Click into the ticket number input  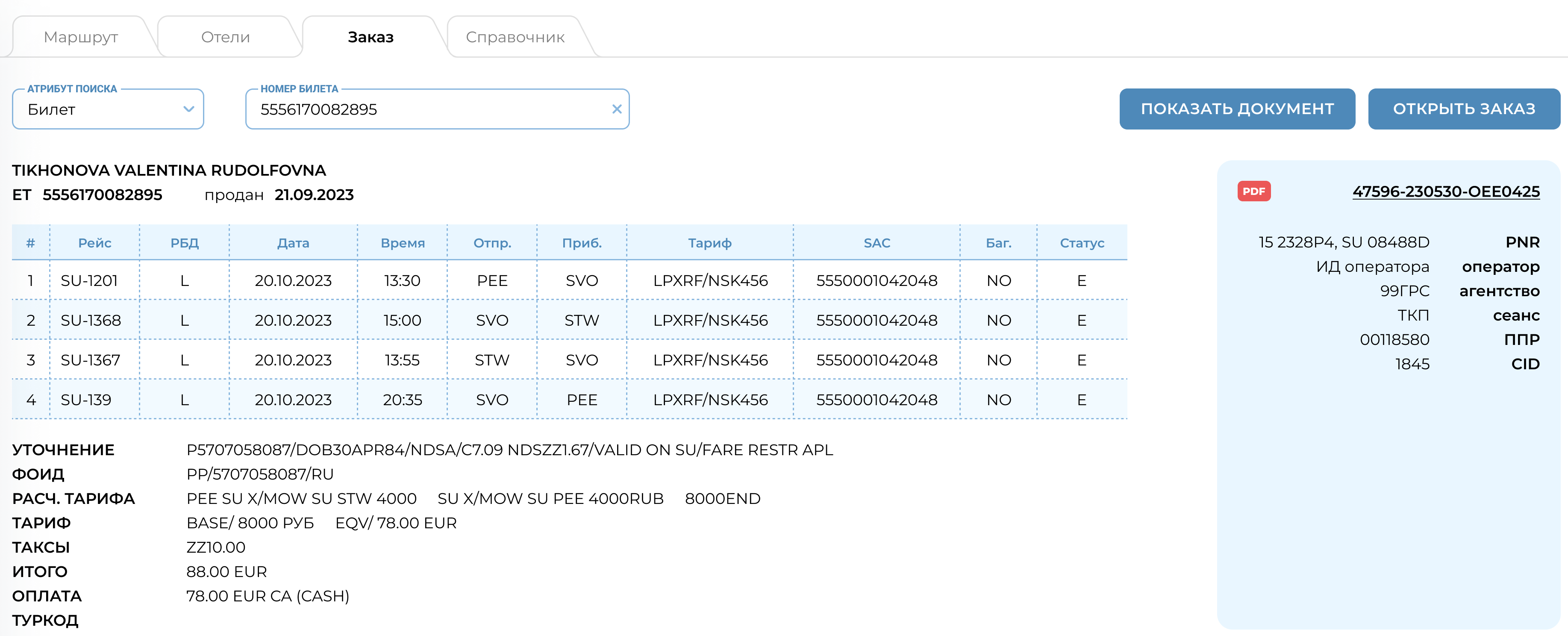pos(426,109)
